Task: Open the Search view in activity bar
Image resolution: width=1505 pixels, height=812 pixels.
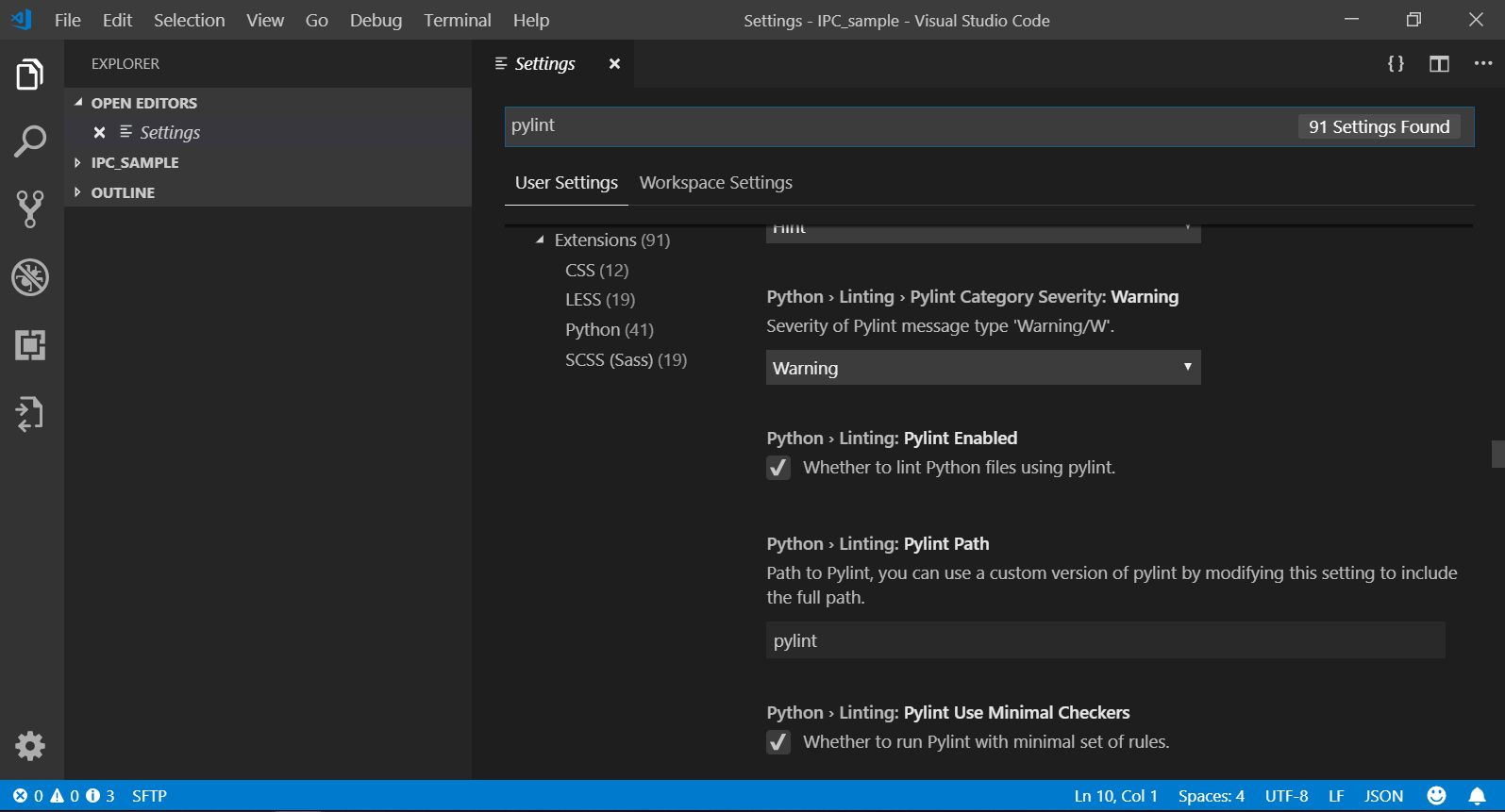Action: 30,141
